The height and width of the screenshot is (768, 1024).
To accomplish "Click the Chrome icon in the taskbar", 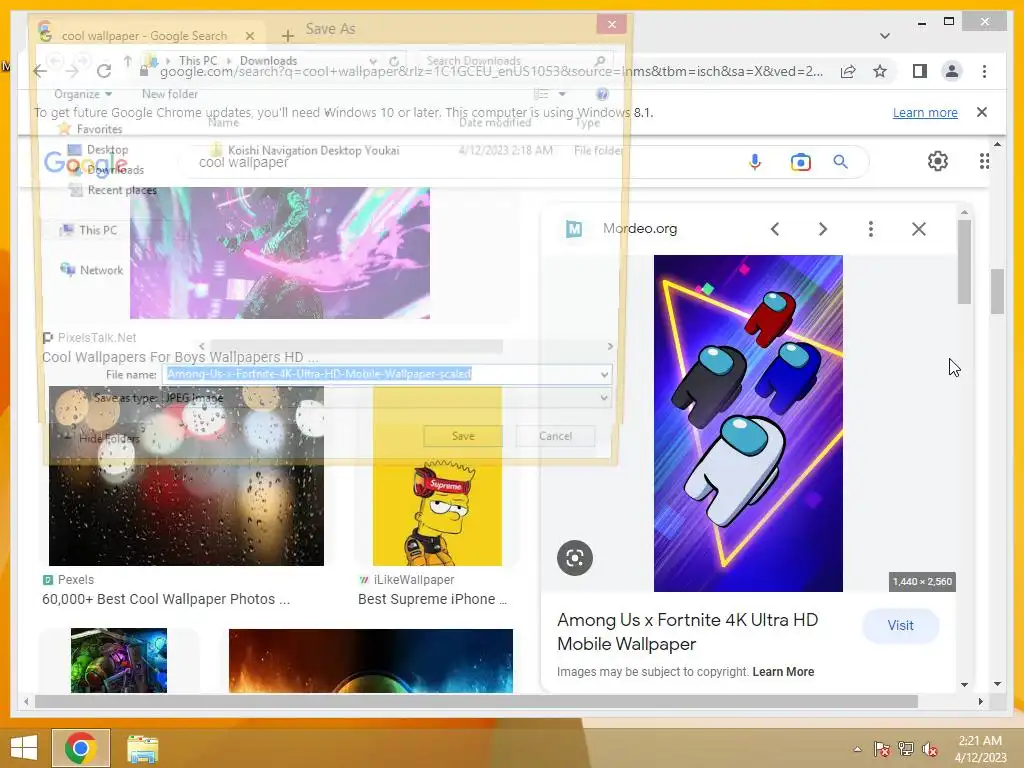I will coord(81,748).
